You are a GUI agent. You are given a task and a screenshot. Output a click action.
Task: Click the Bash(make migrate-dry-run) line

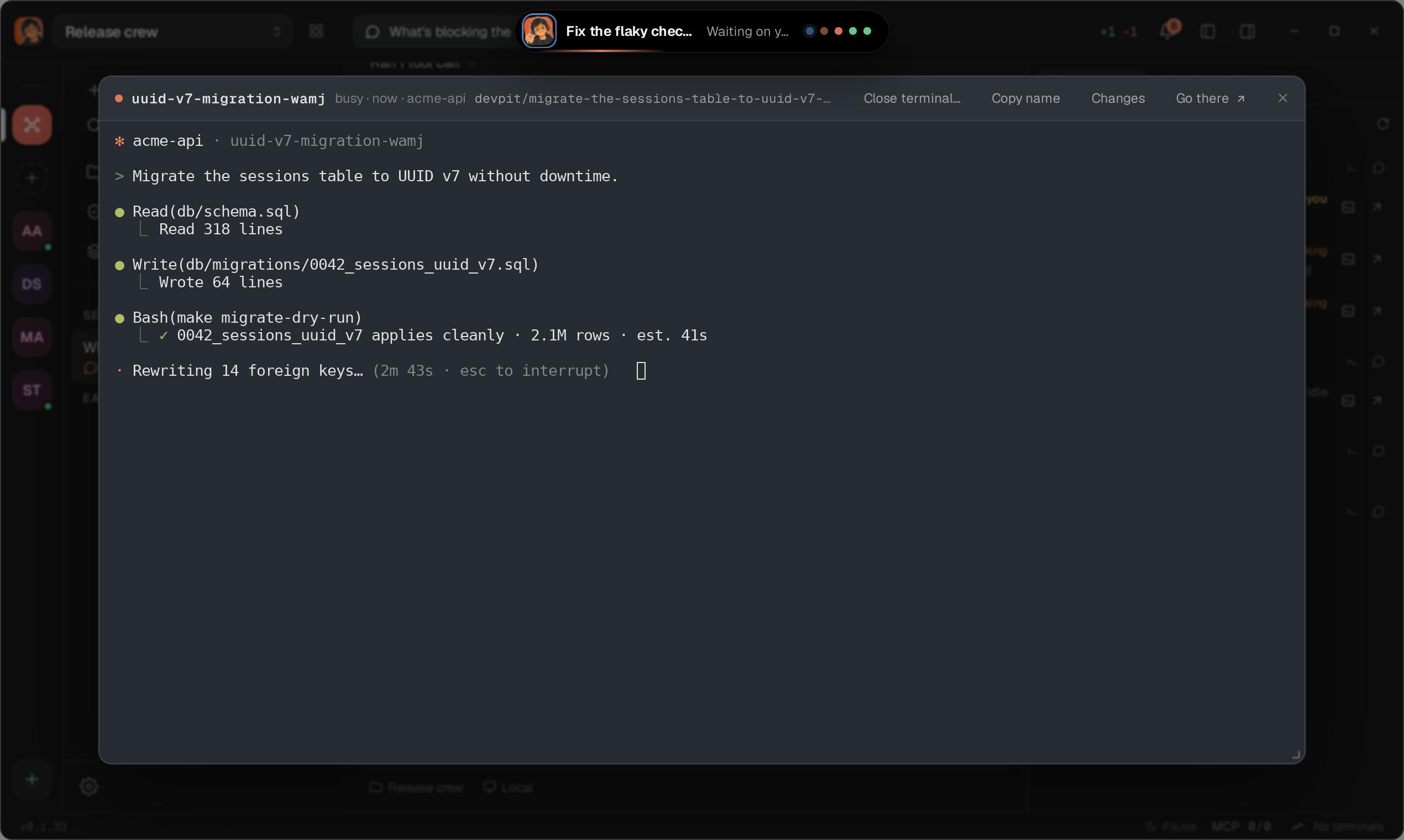(247, 318)
